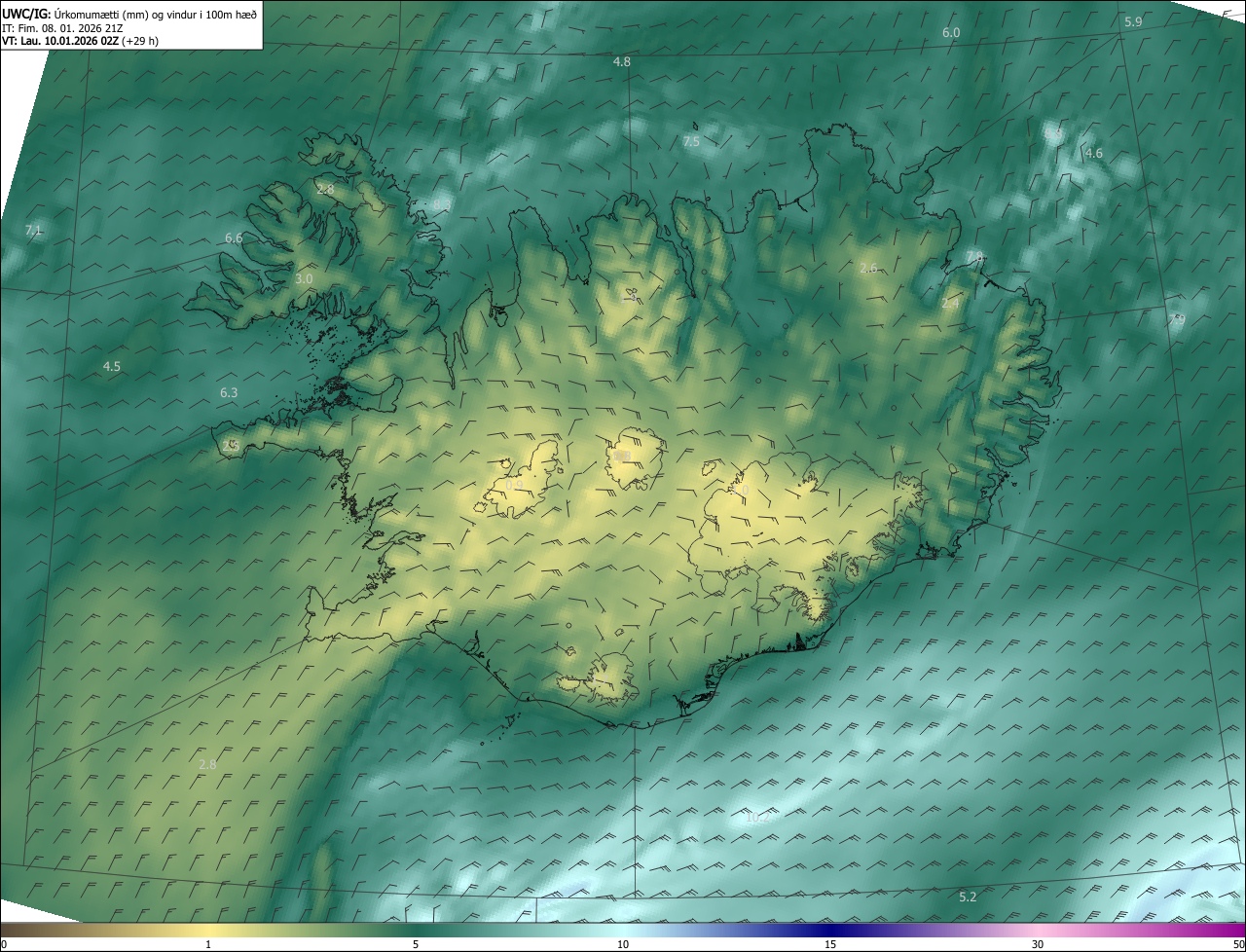Click the colour scale tick label 15
This screenshot has width=1246, height=952.
pos(830,945)
